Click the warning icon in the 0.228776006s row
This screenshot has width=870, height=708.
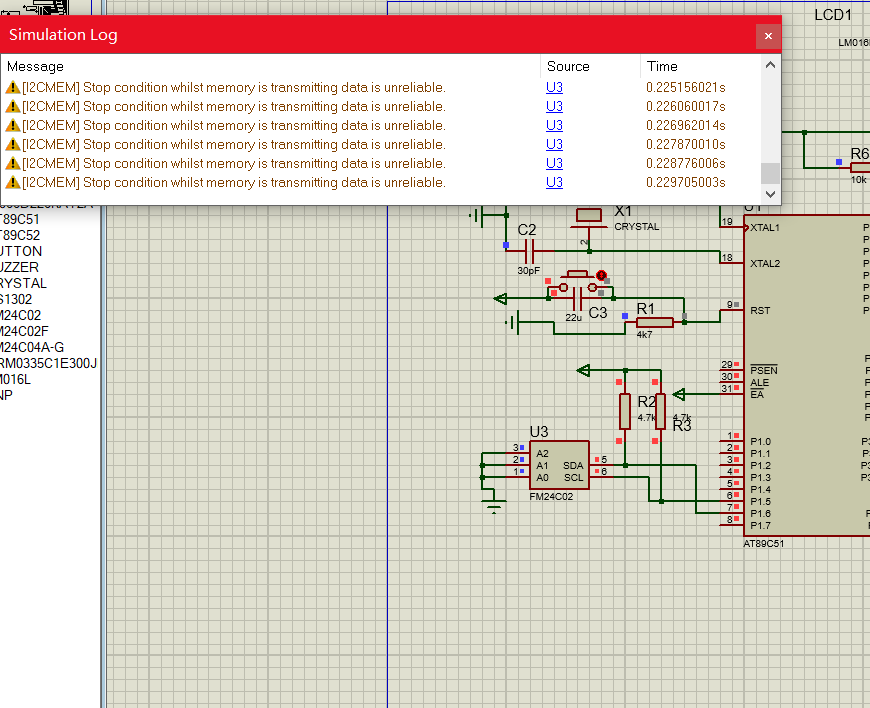[13, 164]
